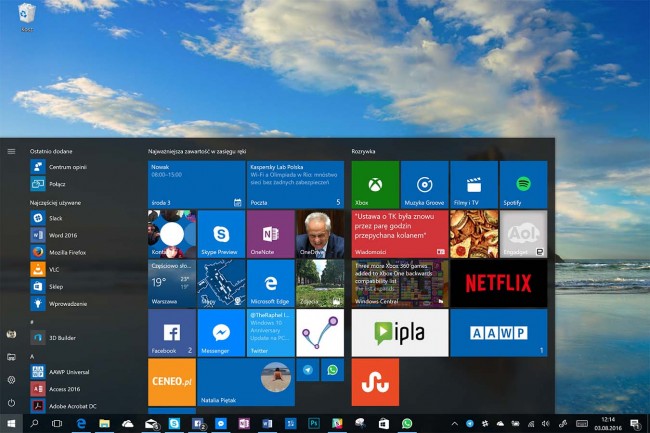650x433 pixels.
Task: Open the calendar tile showing Nowak event
Action: coord(196,184)
